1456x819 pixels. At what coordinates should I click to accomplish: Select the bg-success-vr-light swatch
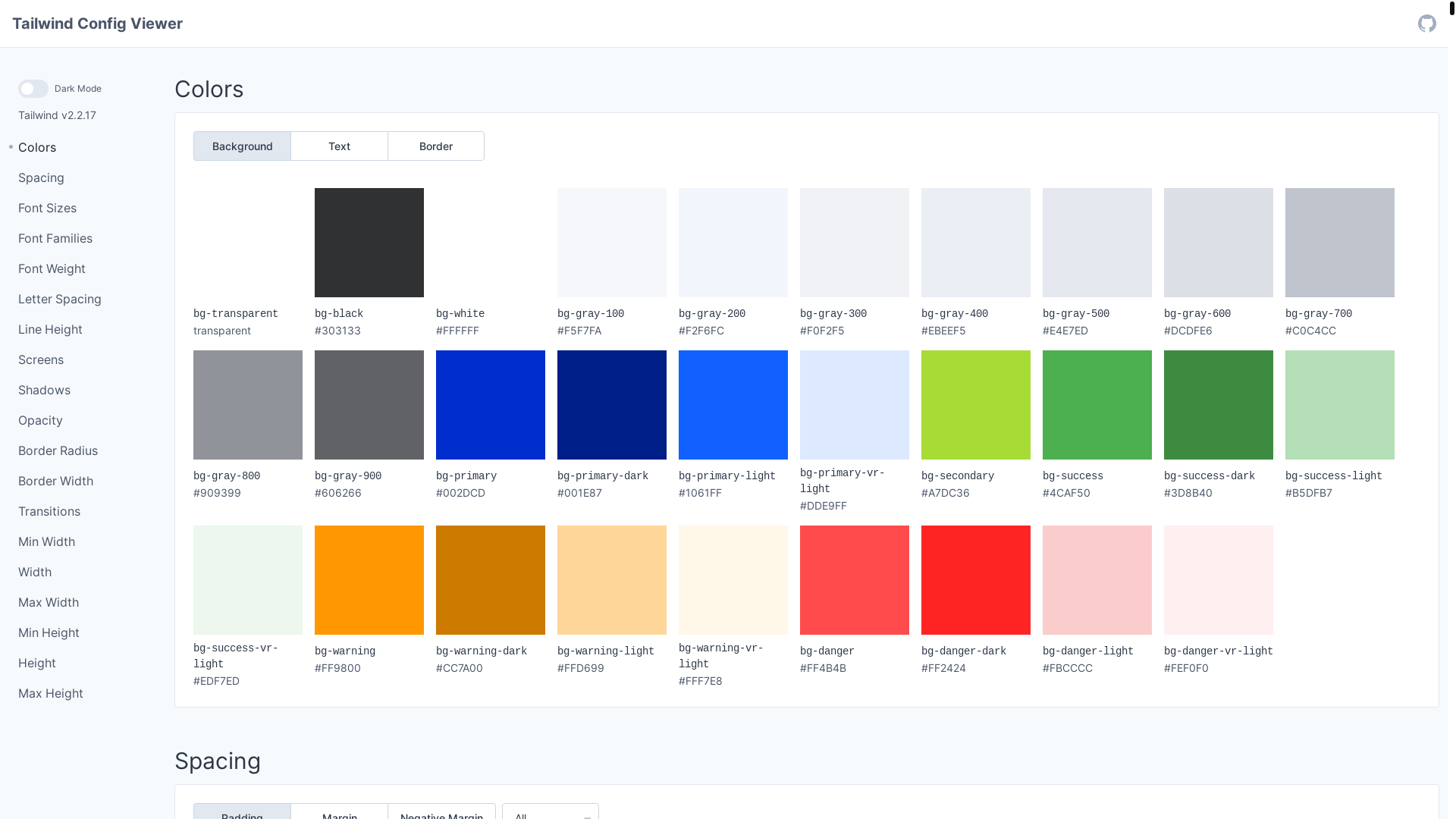coord(248,580)
